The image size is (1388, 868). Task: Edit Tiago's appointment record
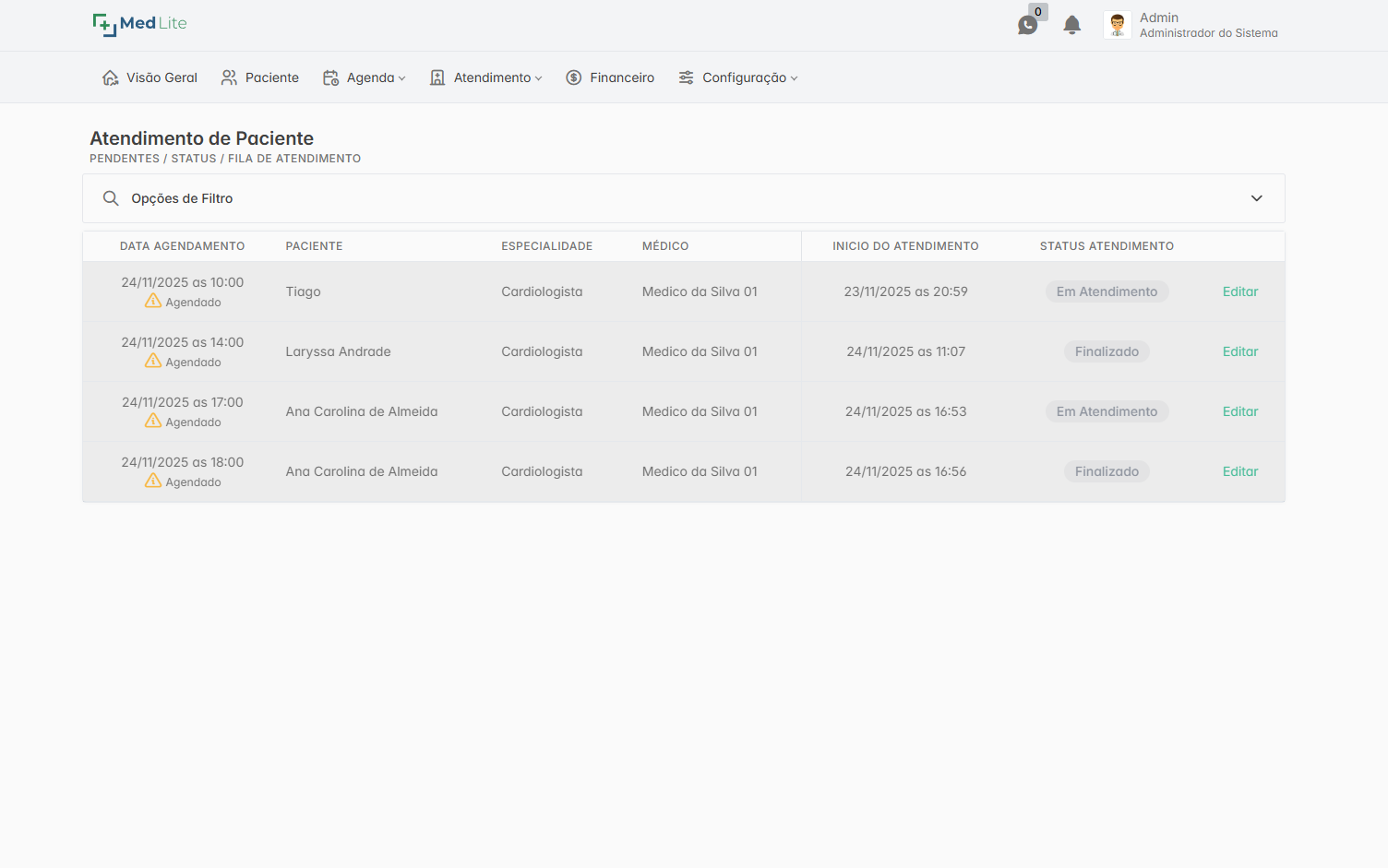point(1239,291)
